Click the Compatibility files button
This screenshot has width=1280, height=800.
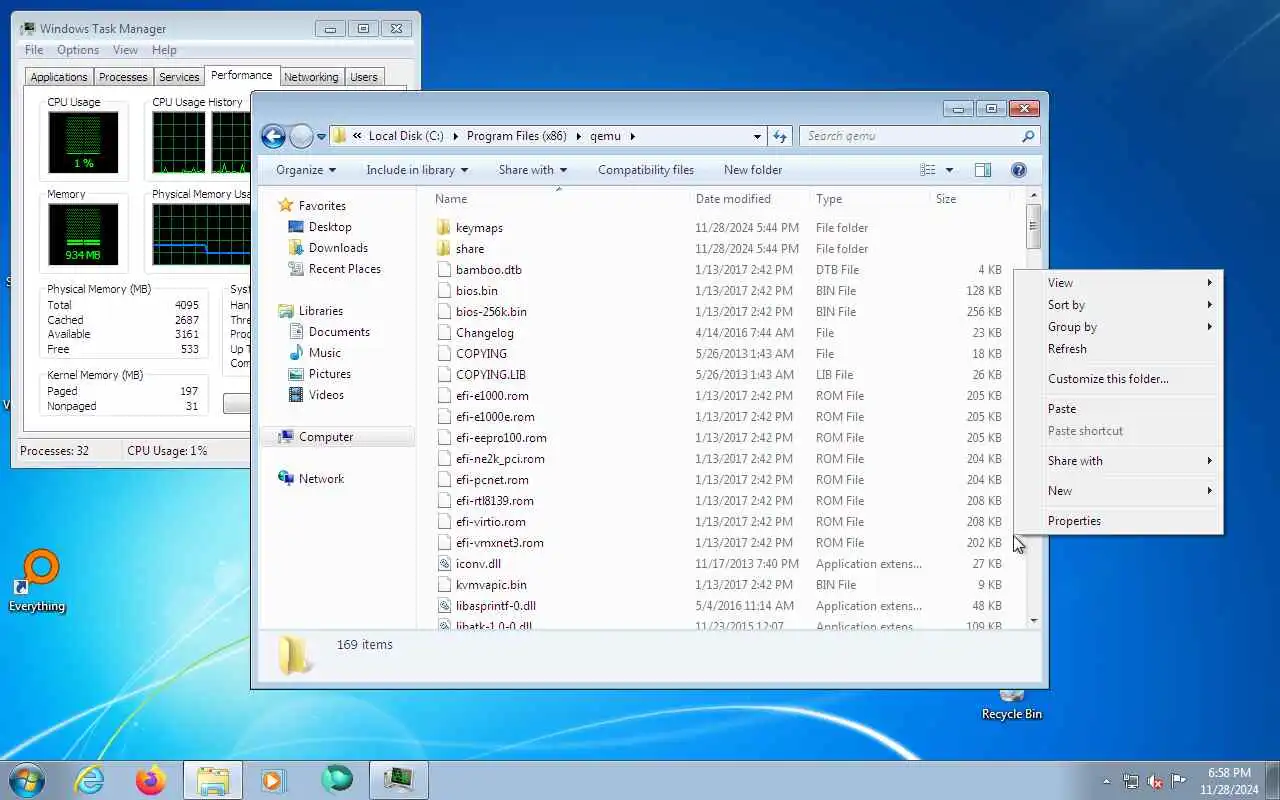(x=646, y=170)
